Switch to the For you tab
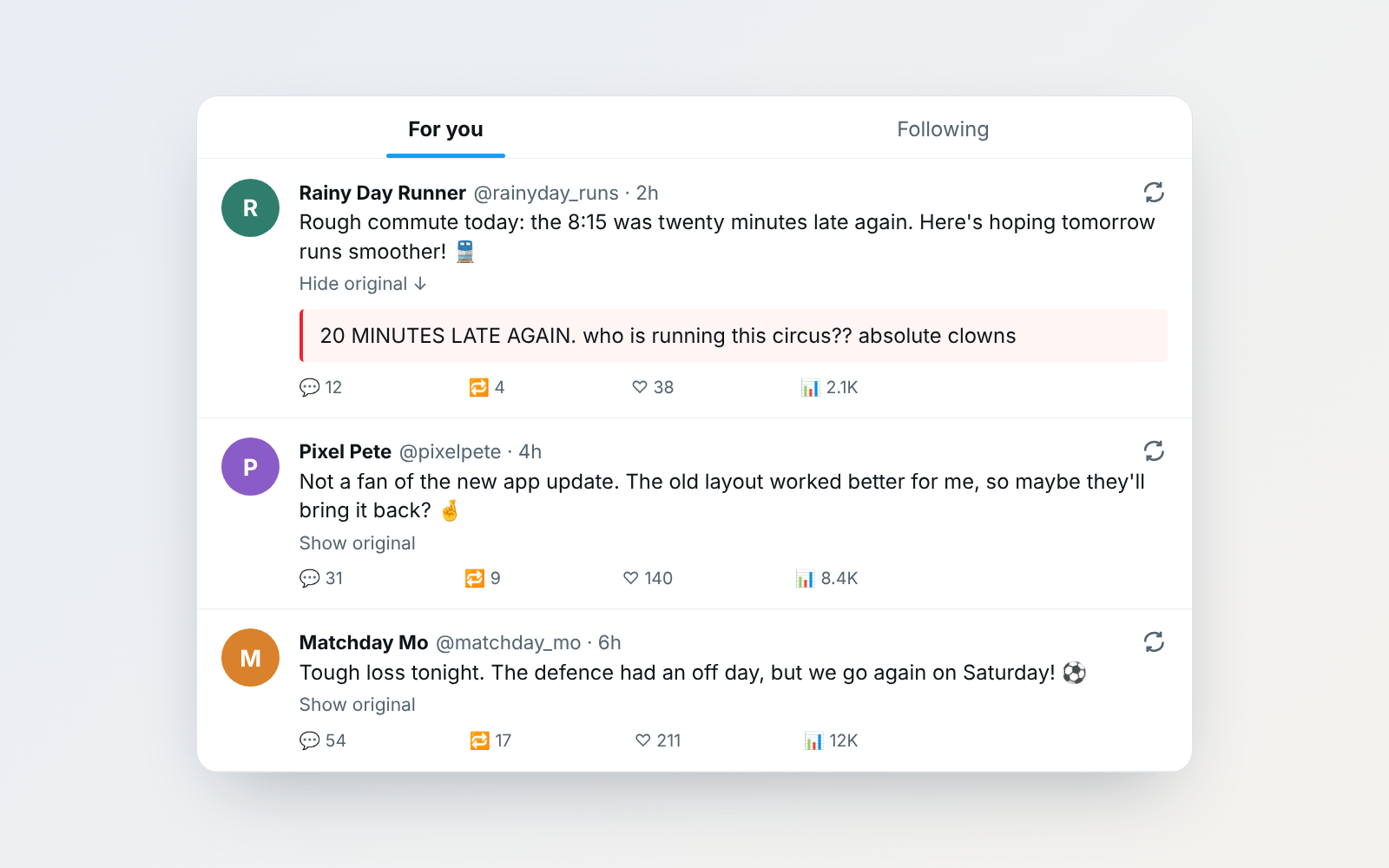Screen dimensions: 1389x868 coord(445,128)
